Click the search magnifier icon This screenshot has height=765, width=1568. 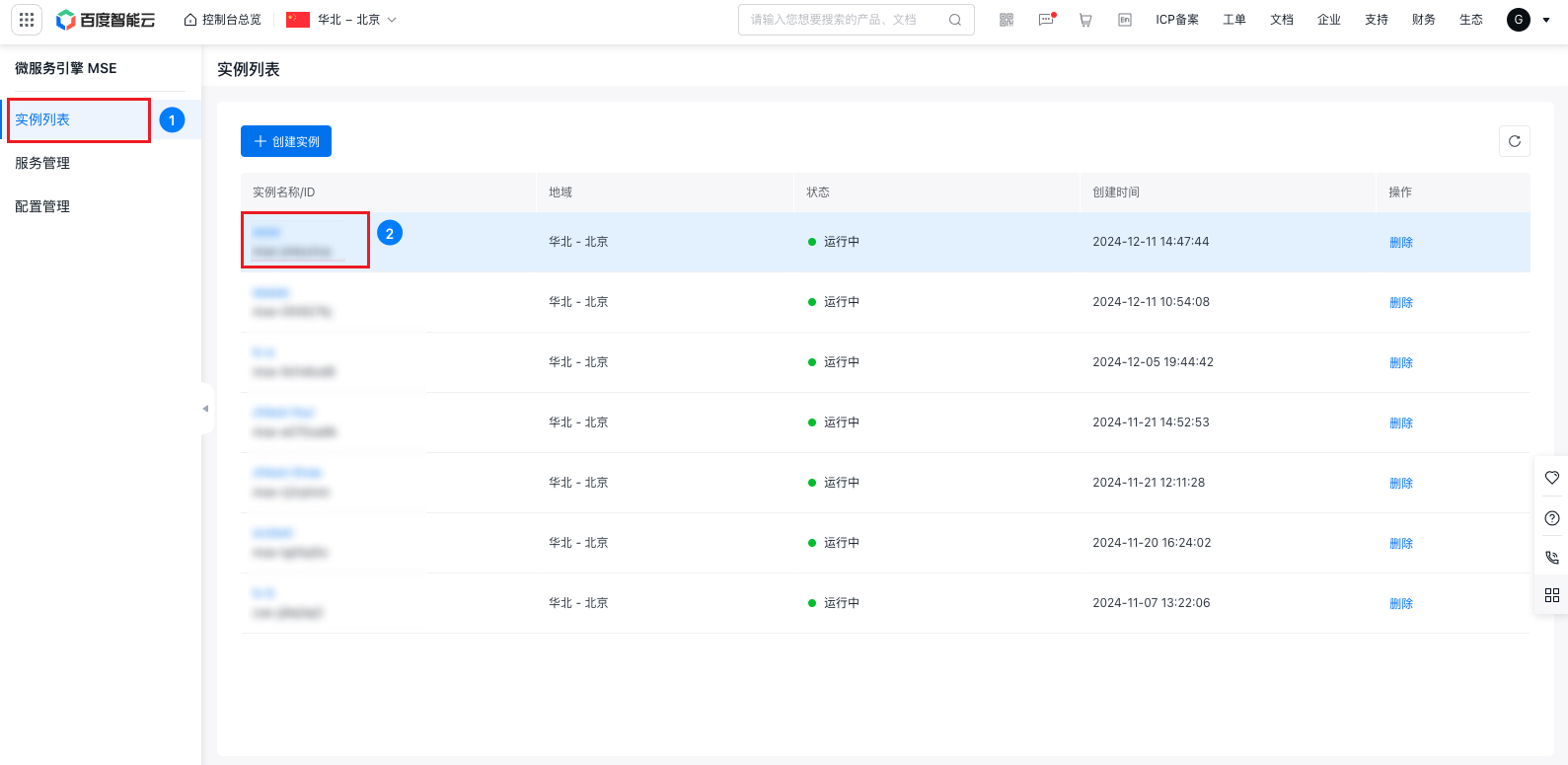point(955,20)
